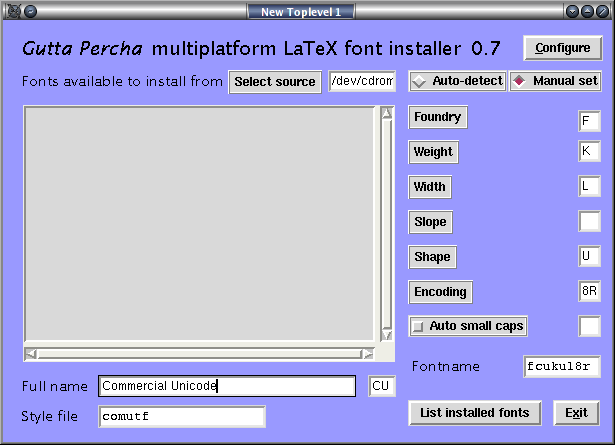Open the Encoding selection menu
The height and width of the screenshot is (445, 615).
pos(440,292)
